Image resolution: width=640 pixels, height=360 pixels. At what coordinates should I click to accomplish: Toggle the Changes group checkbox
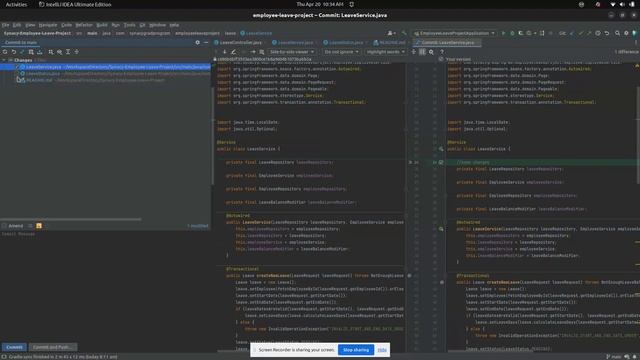(x=10, y=60)
